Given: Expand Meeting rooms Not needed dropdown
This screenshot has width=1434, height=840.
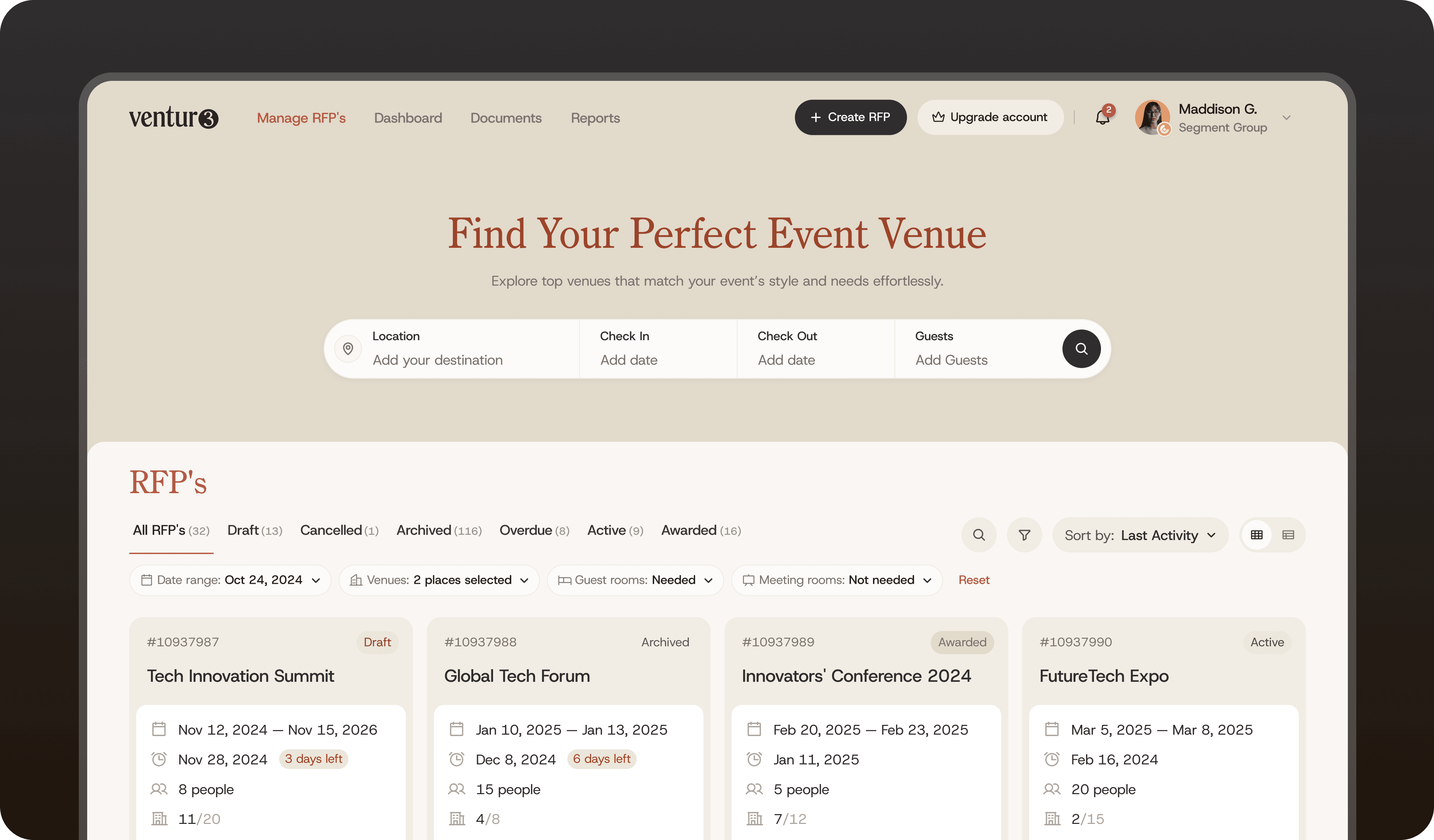Looking at the screenshot, I should (x=837, y=580).
